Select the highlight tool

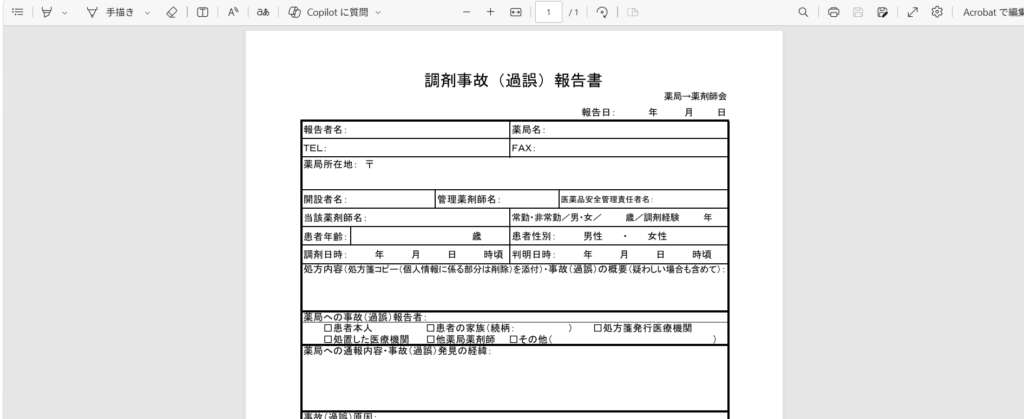pyautogui.click(x=47, y=12)
